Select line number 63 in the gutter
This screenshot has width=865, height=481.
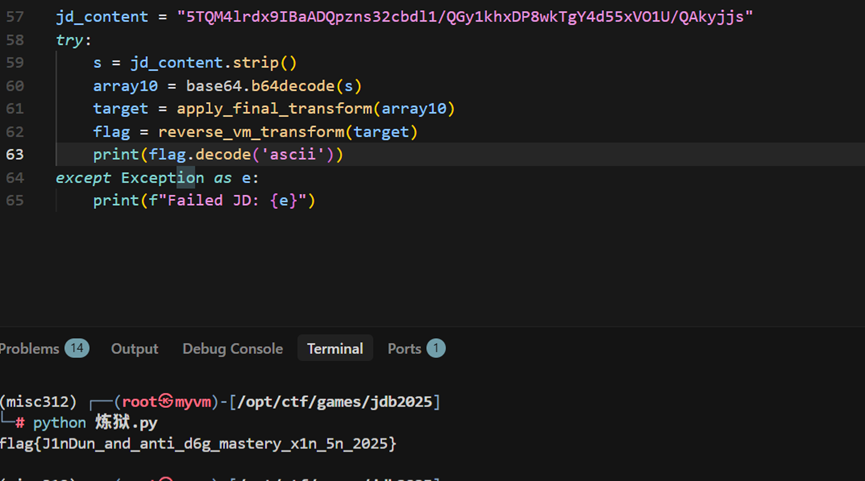[15, 155]
